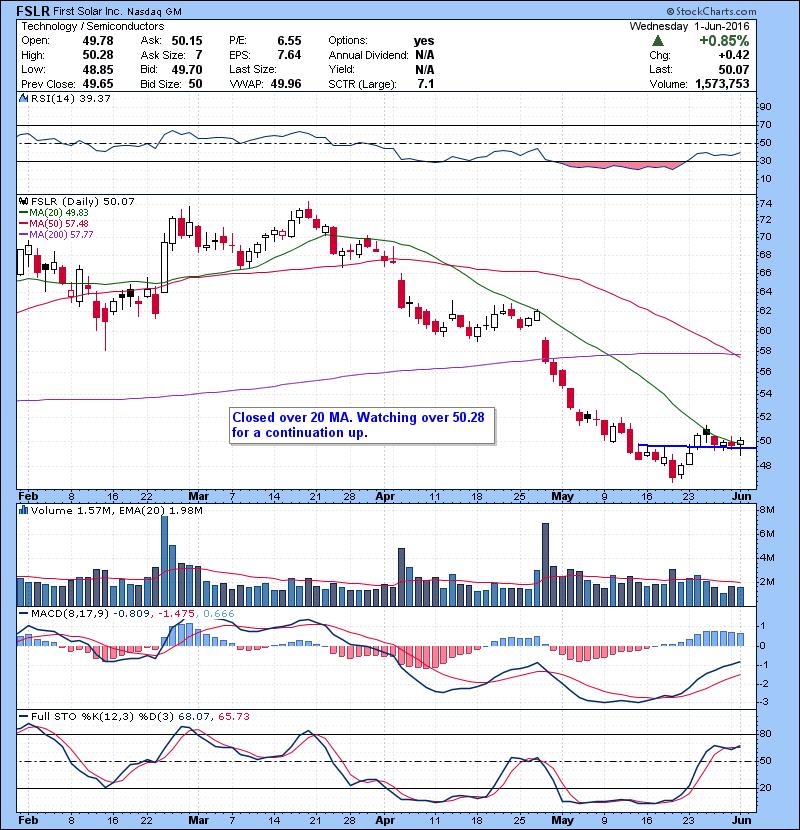
Task: Click the May label on the bottom axis
Action: point(562,820)
